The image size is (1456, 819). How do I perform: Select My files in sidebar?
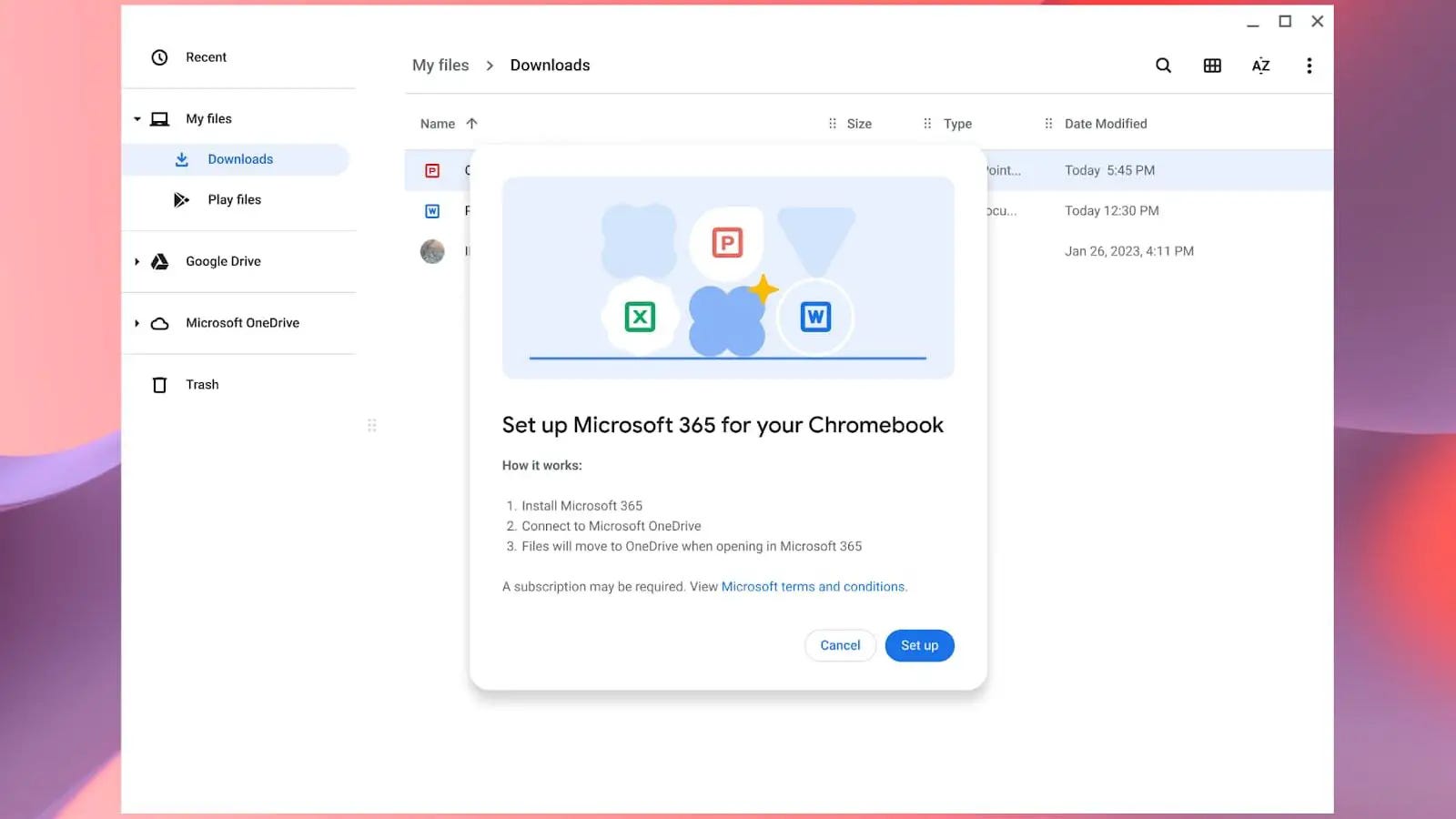tap(208, 119)
